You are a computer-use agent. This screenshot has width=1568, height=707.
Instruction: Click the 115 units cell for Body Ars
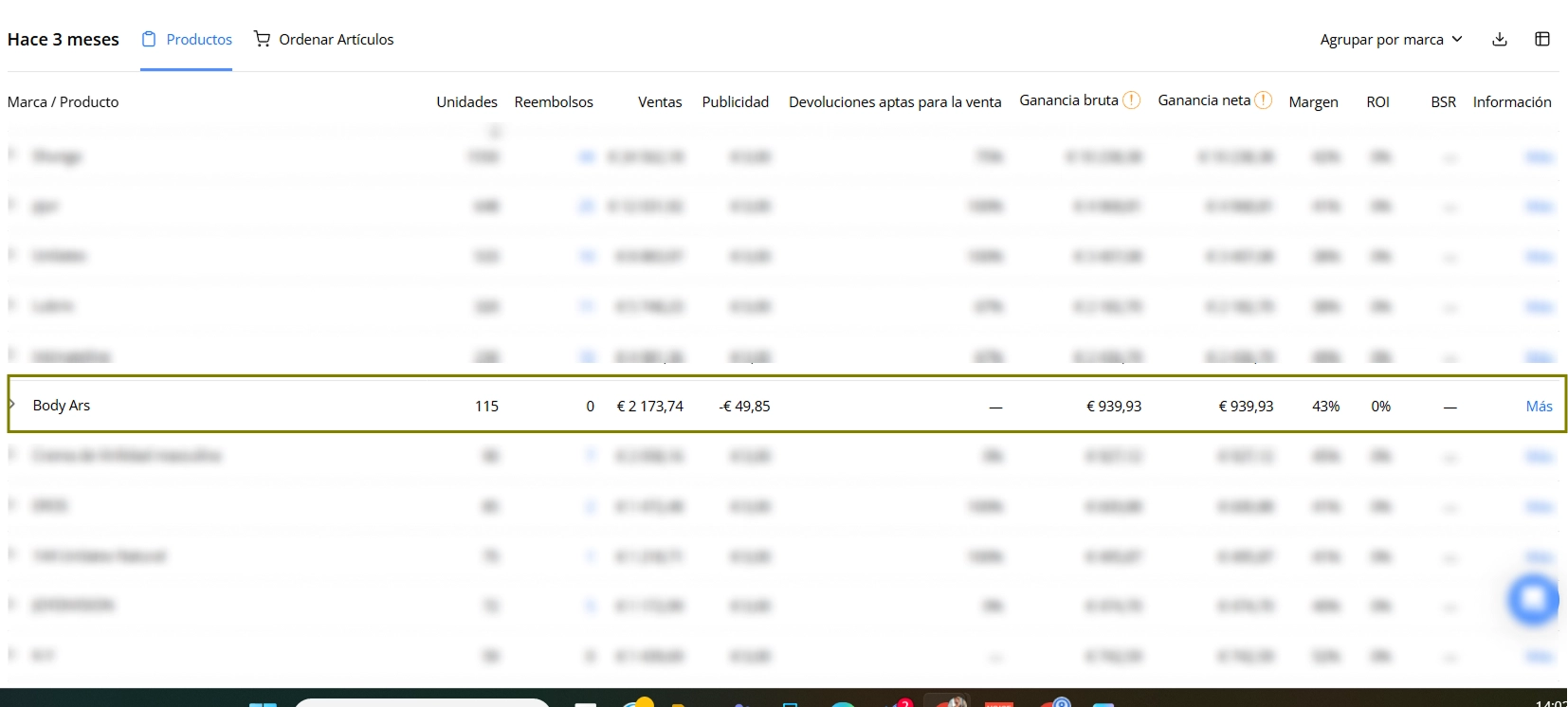(x=486, y=406)
